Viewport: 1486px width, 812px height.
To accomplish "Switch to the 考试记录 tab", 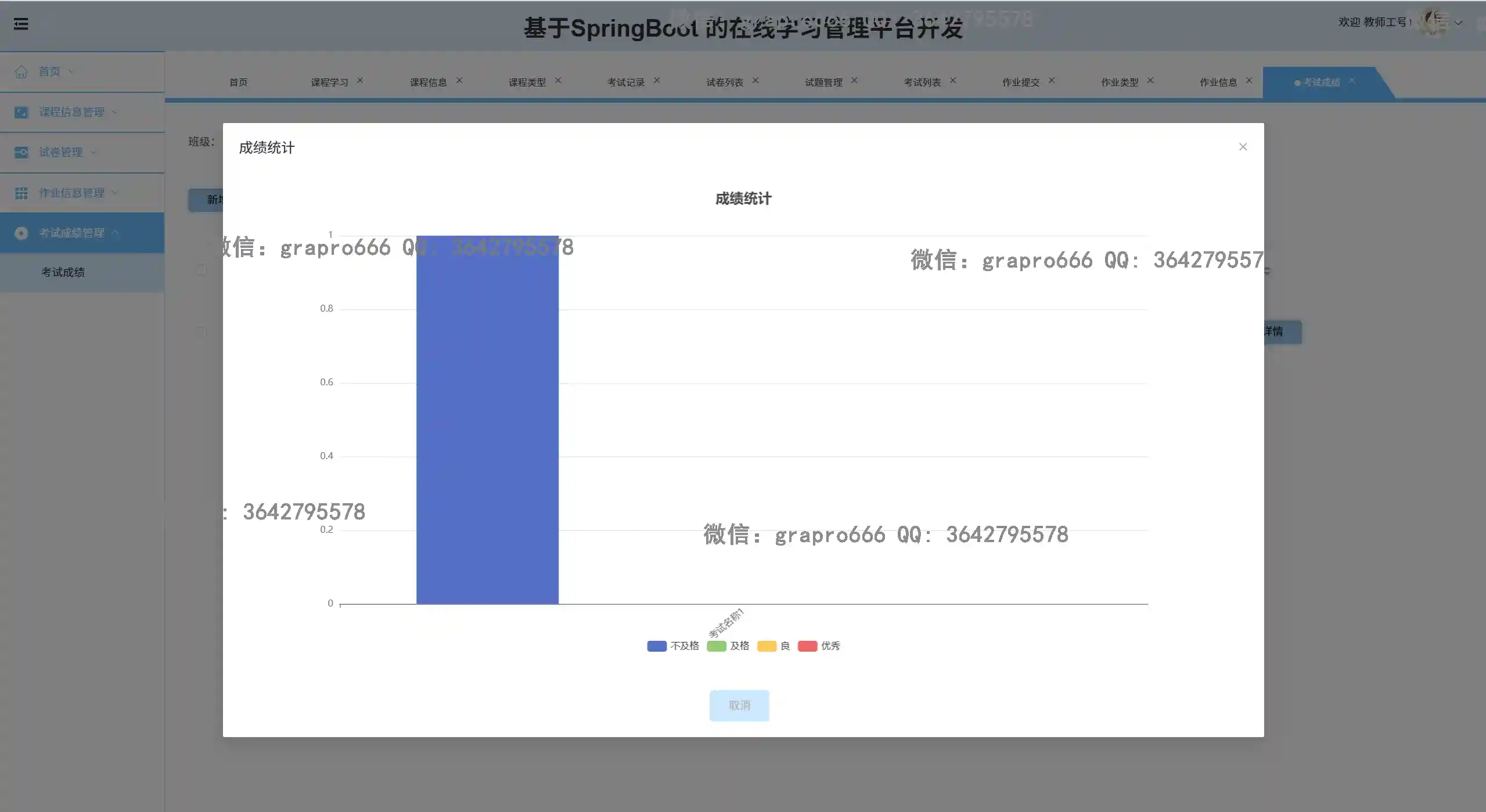I will pos(625,82).
